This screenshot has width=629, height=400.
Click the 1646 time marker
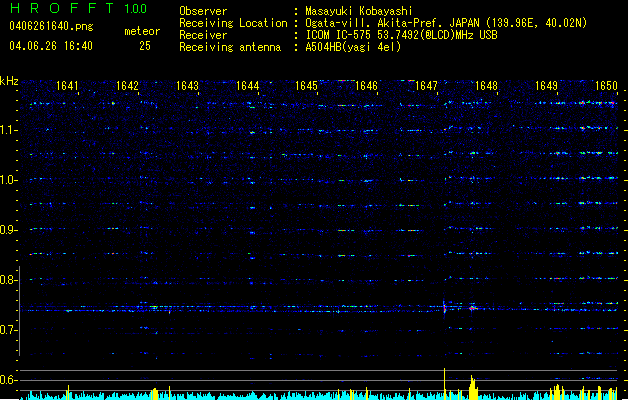pos(366,85)
